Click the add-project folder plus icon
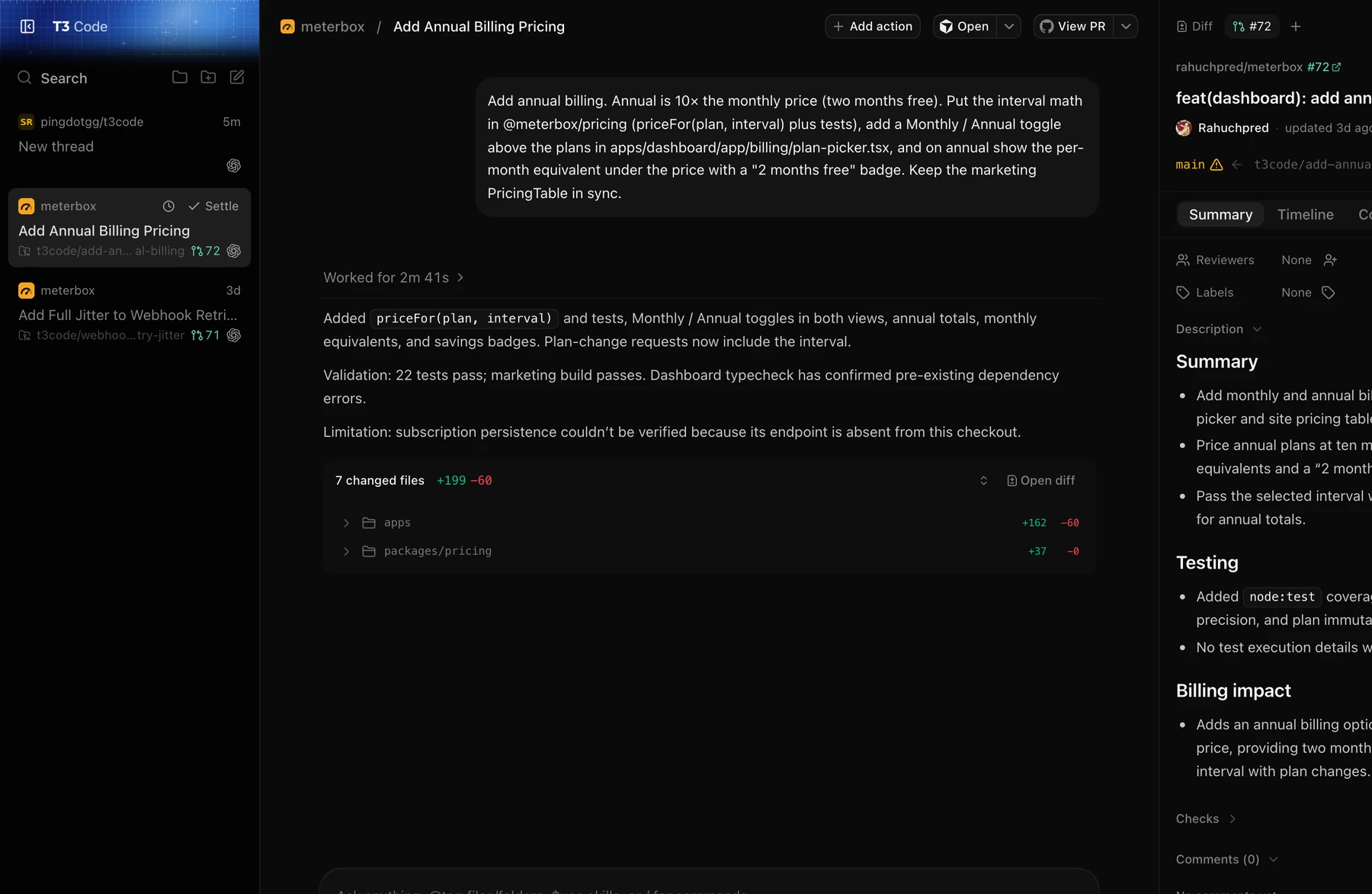 tap(208, 77)
